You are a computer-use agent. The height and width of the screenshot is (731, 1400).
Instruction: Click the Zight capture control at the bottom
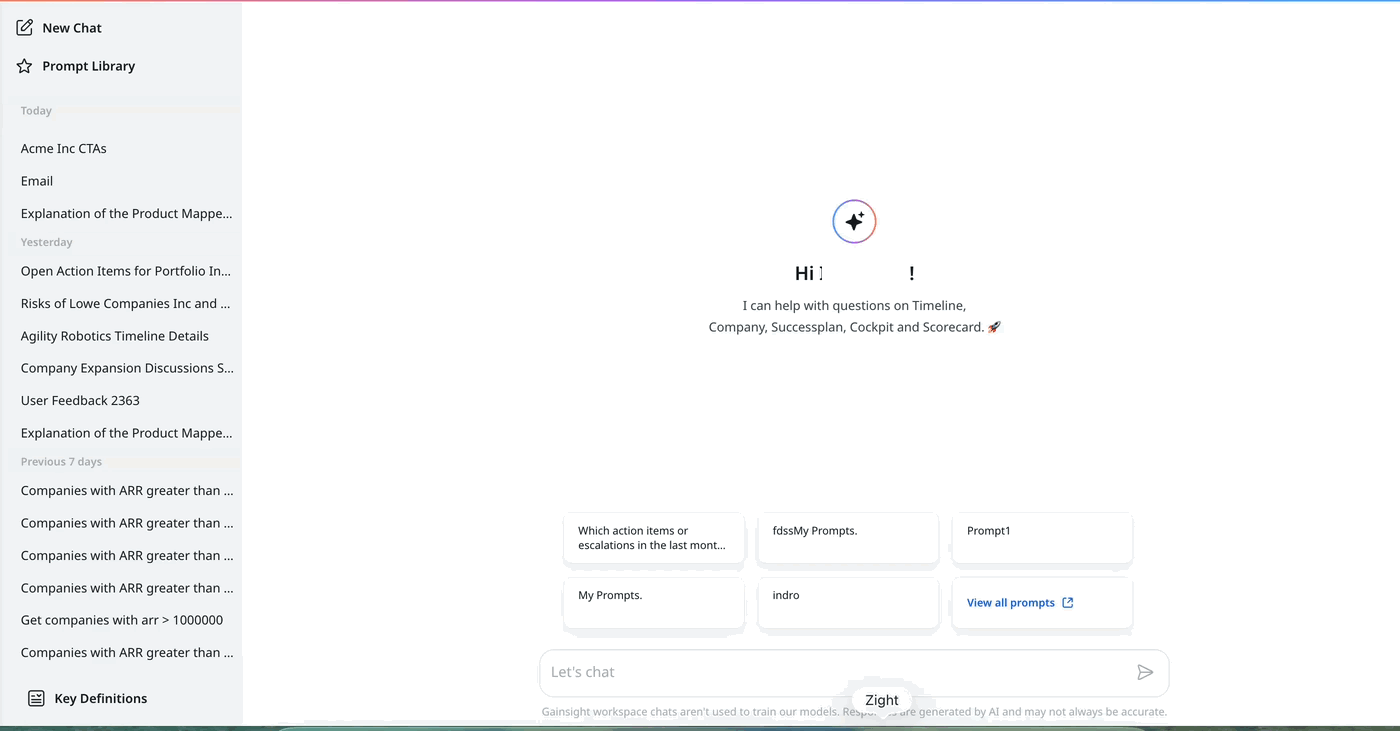pyautogui.click(x=881, y=700)
